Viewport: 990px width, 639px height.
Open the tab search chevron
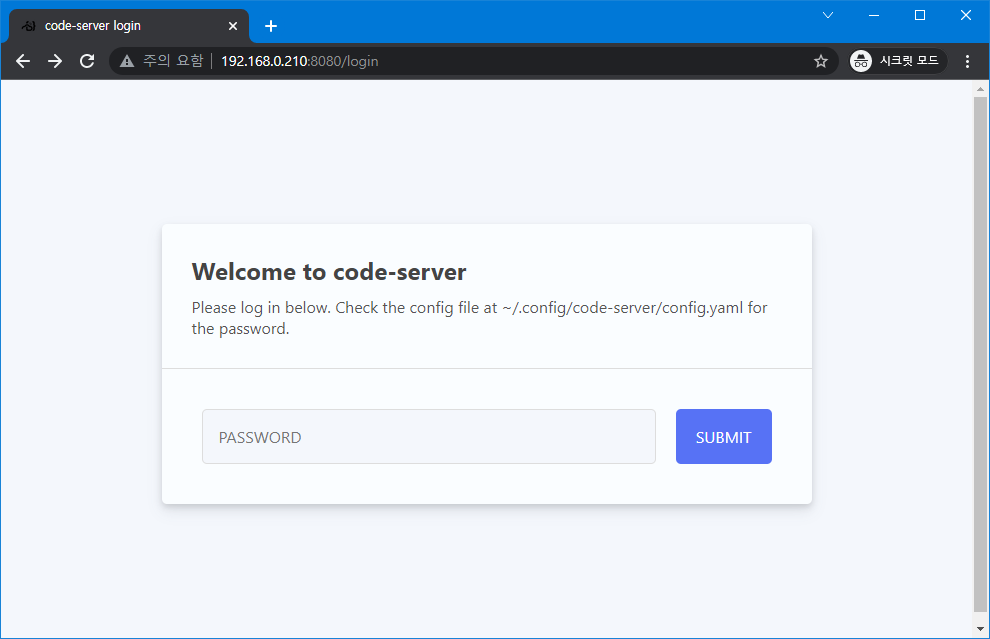[x=828, y=15]
